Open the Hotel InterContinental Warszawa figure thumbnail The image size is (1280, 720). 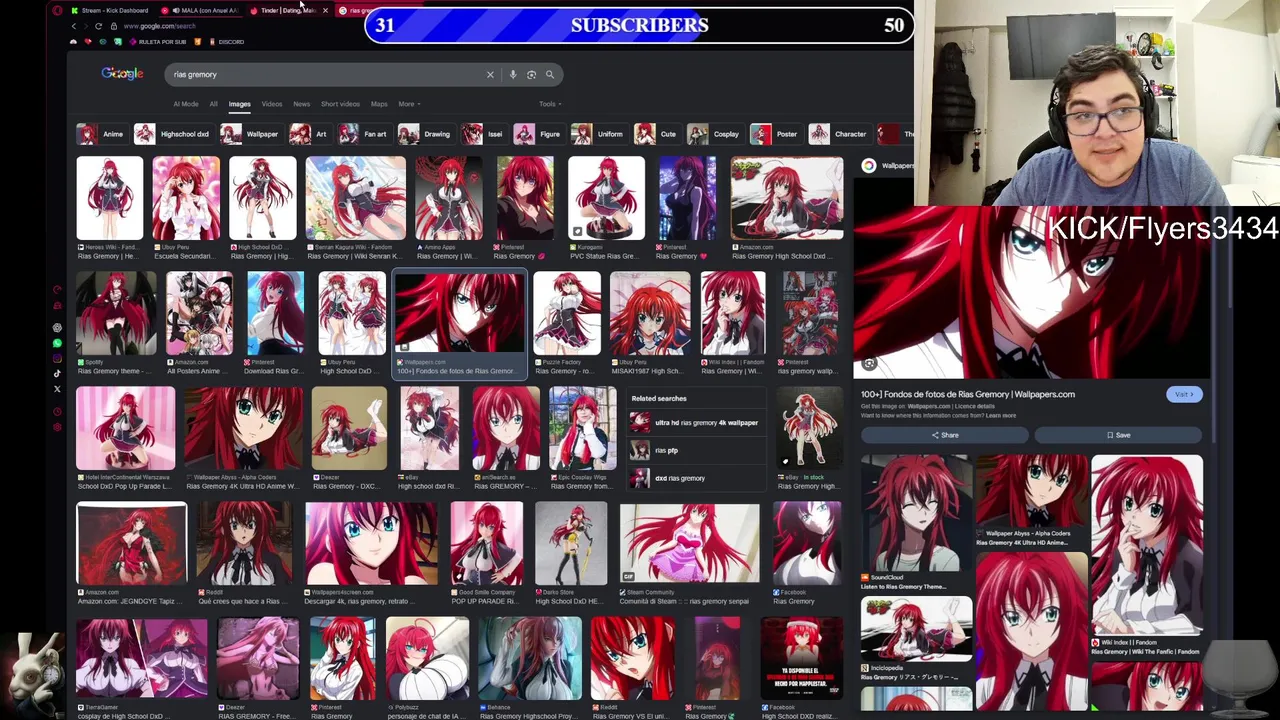[126, 427]
